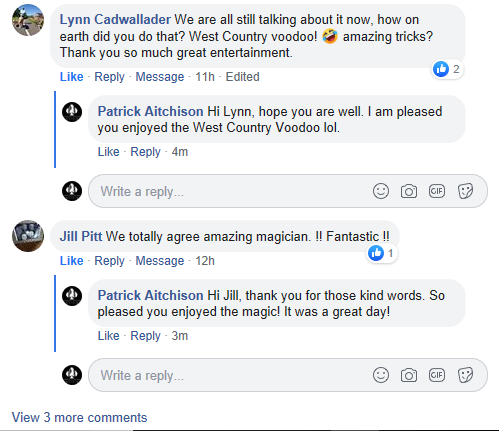Open Jill Pitt's profile picture
The width and height of the screenshot is (499, 431).
(x=28, y=236)
